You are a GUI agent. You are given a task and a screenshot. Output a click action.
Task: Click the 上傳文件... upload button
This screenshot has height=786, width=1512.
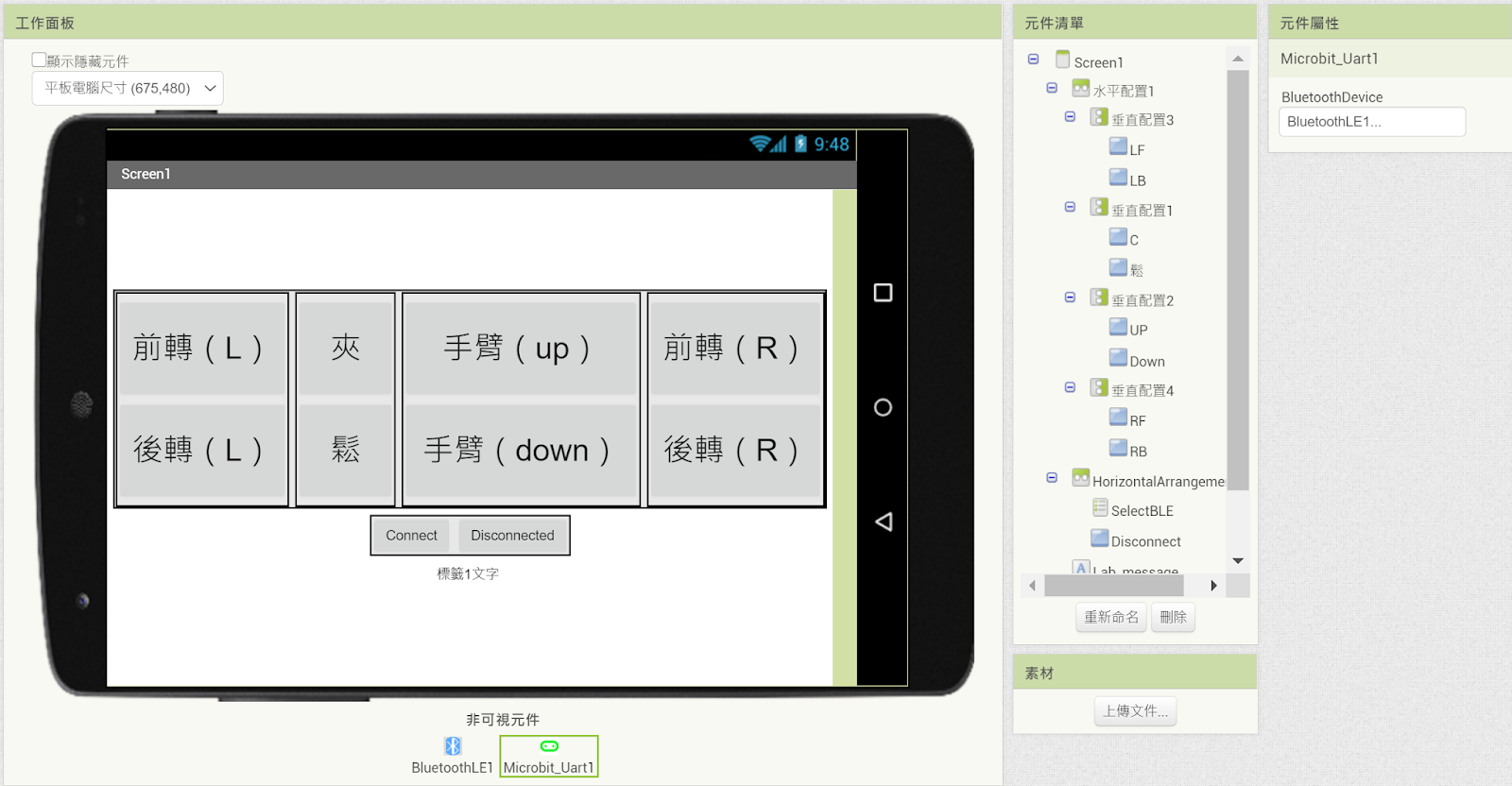pyautogui.click(x=1136, y=710)
